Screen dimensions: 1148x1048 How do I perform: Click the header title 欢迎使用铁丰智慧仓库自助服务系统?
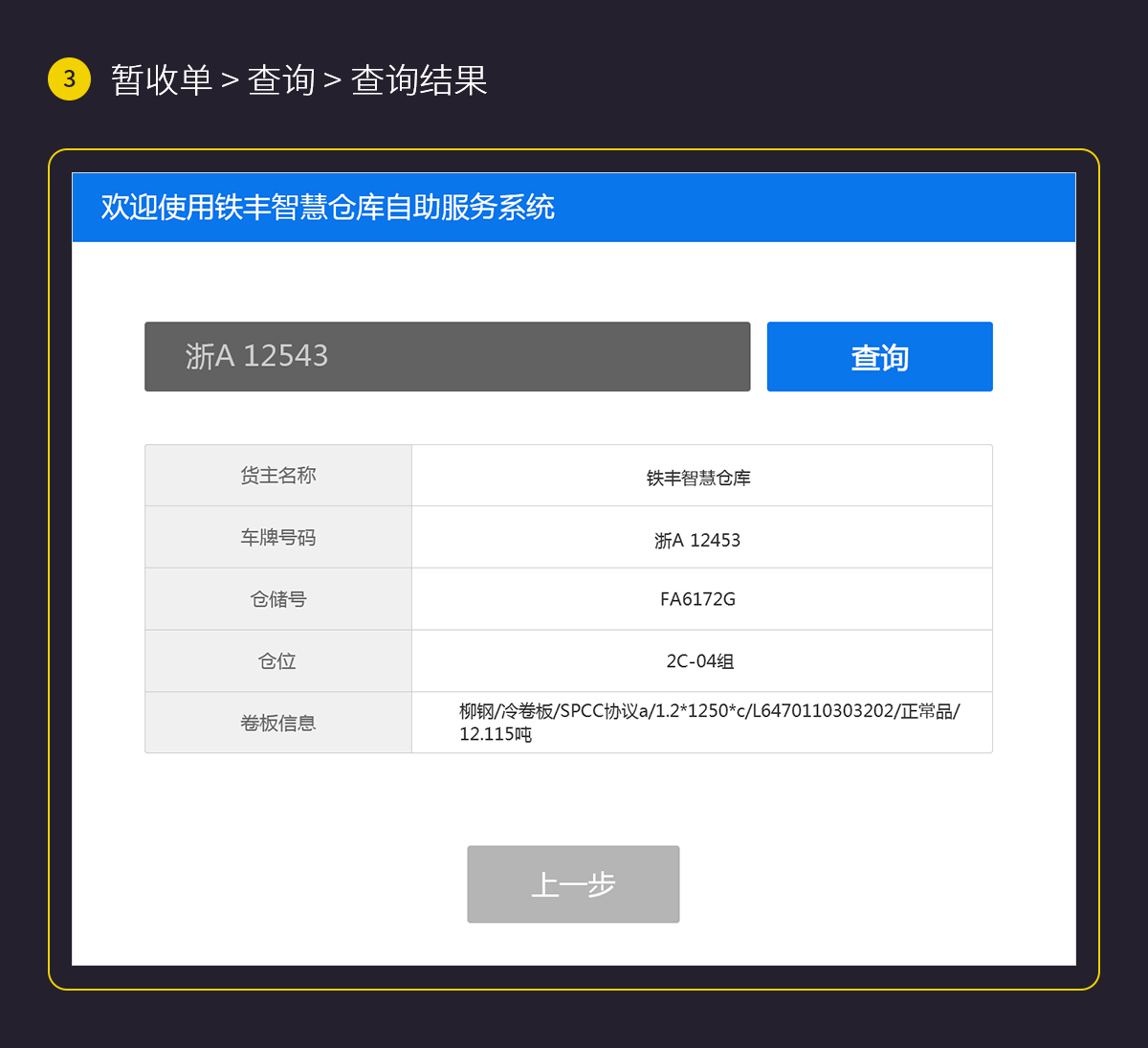coord(328,208)
